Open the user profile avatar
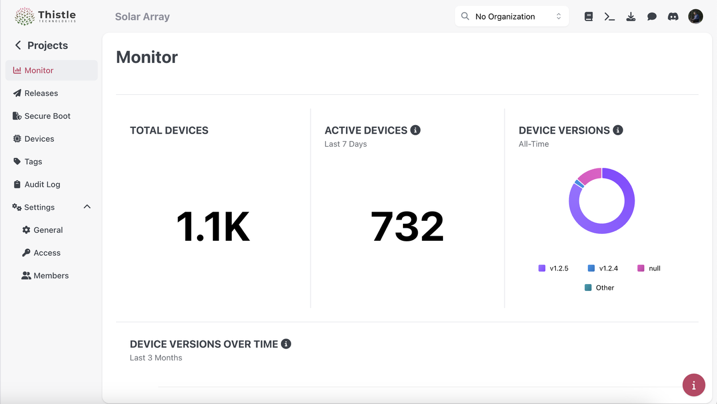The height and width of the screenshot is (404, 717). (x=695, y=17)
